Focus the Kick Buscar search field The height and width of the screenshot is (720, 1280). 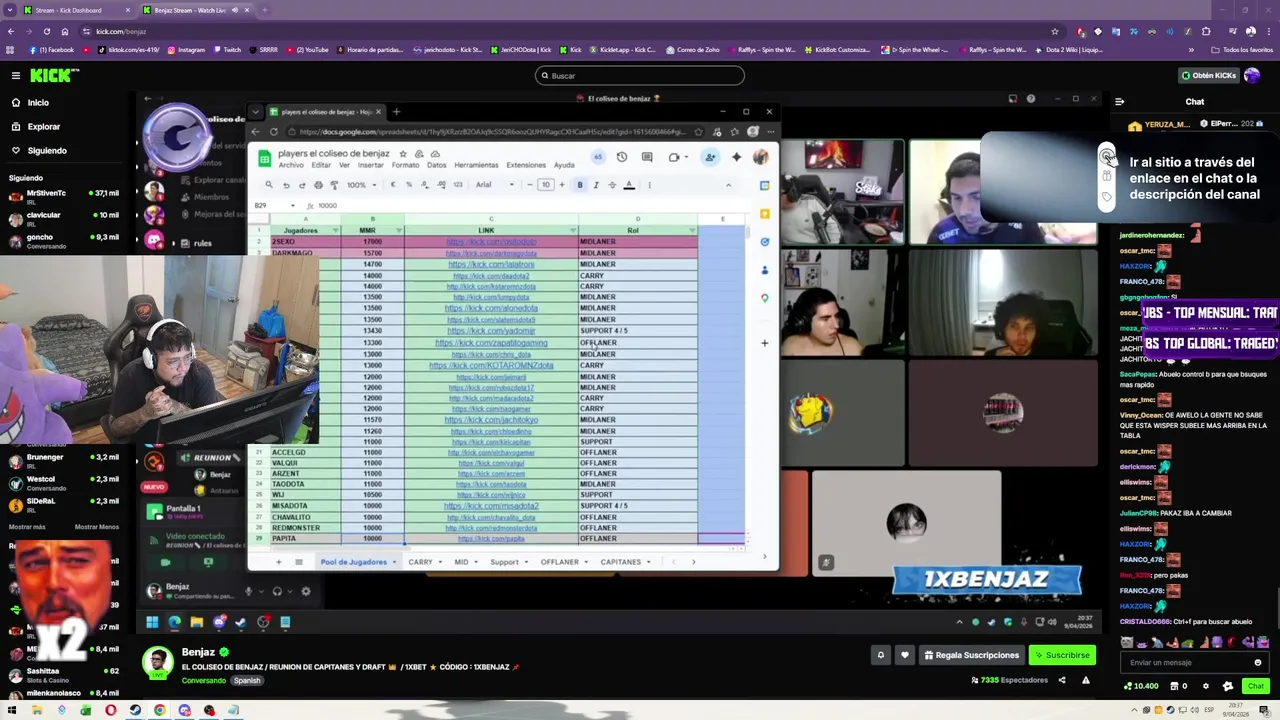640,76
